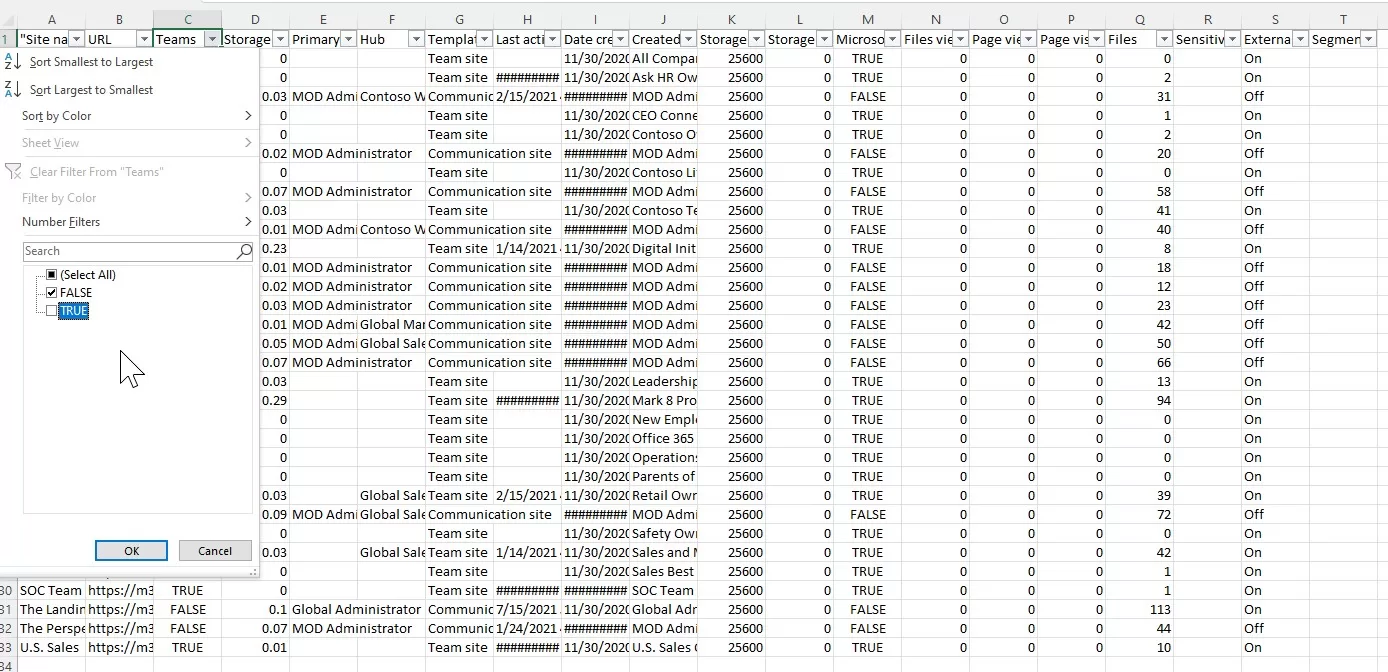
Task: Click "7/15/2021" last activity cell
Action: [x=527, y=609]
